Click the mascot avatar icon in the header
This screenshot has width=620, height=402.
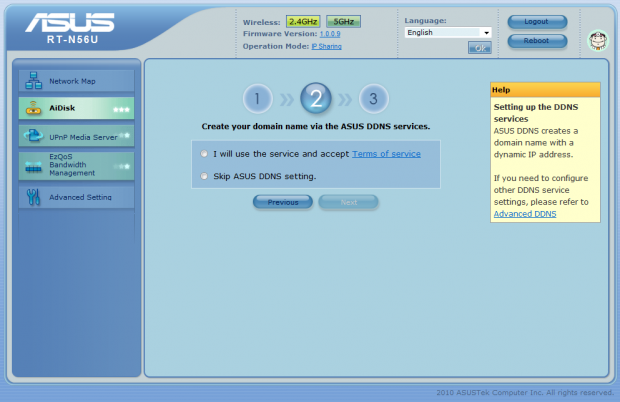pyautogui.click(x=598, y=40)
